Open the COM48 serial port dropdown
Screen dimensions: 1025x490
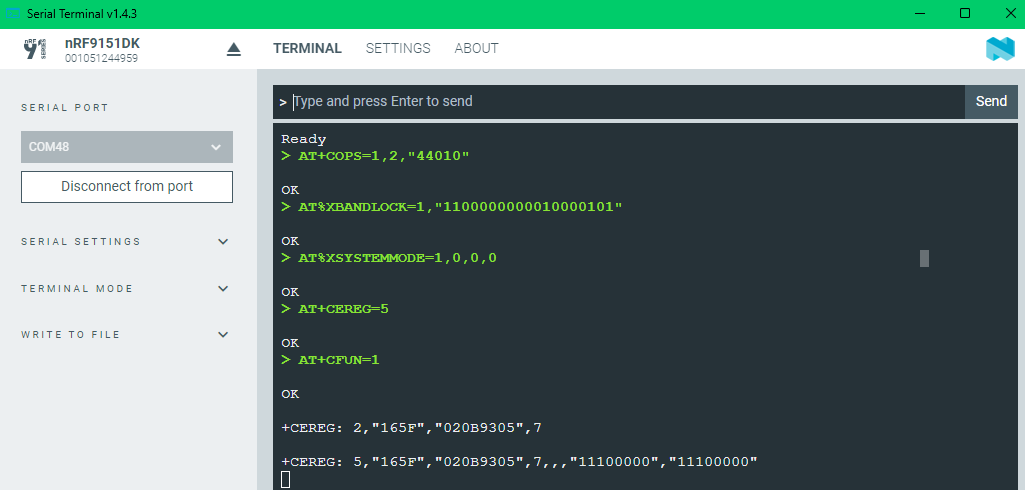point(127,147)
